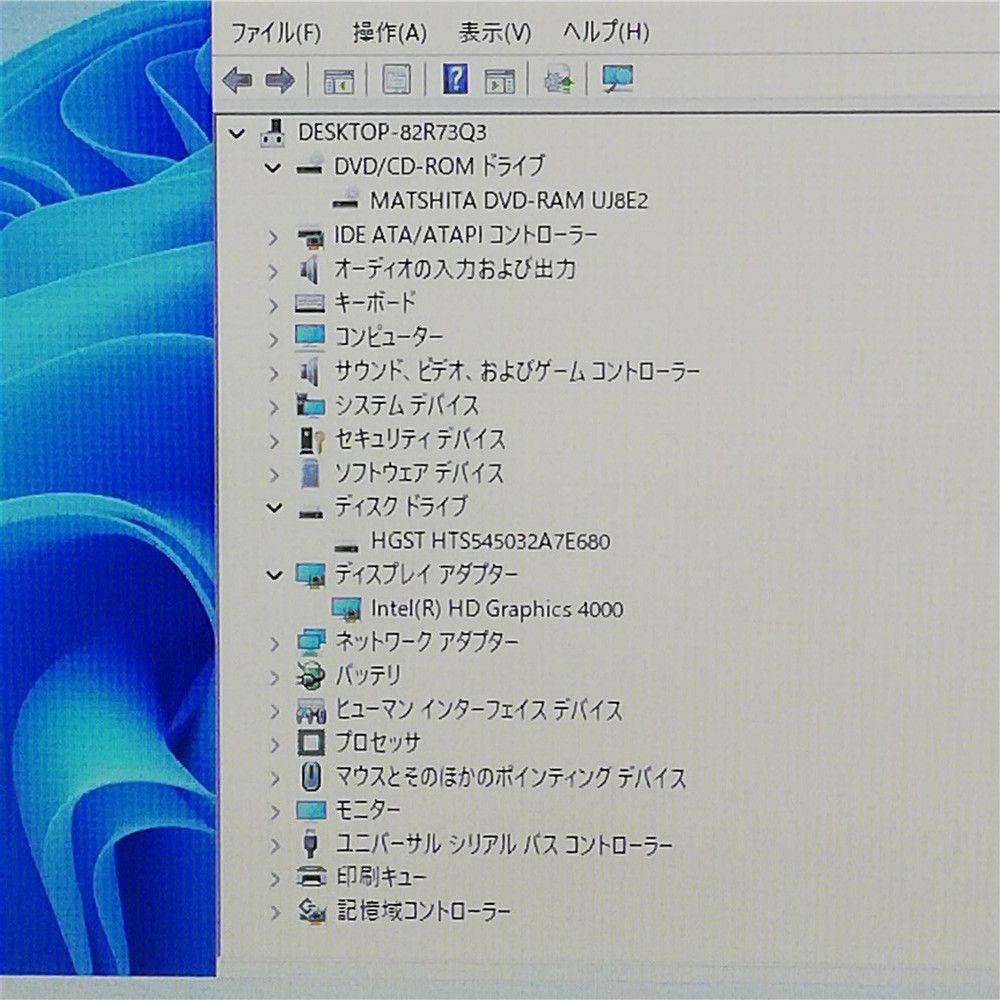The height and width of the screenshot is (1000, 1000).
Task: Expand the プロセッサ category
Action: [274, 744]
